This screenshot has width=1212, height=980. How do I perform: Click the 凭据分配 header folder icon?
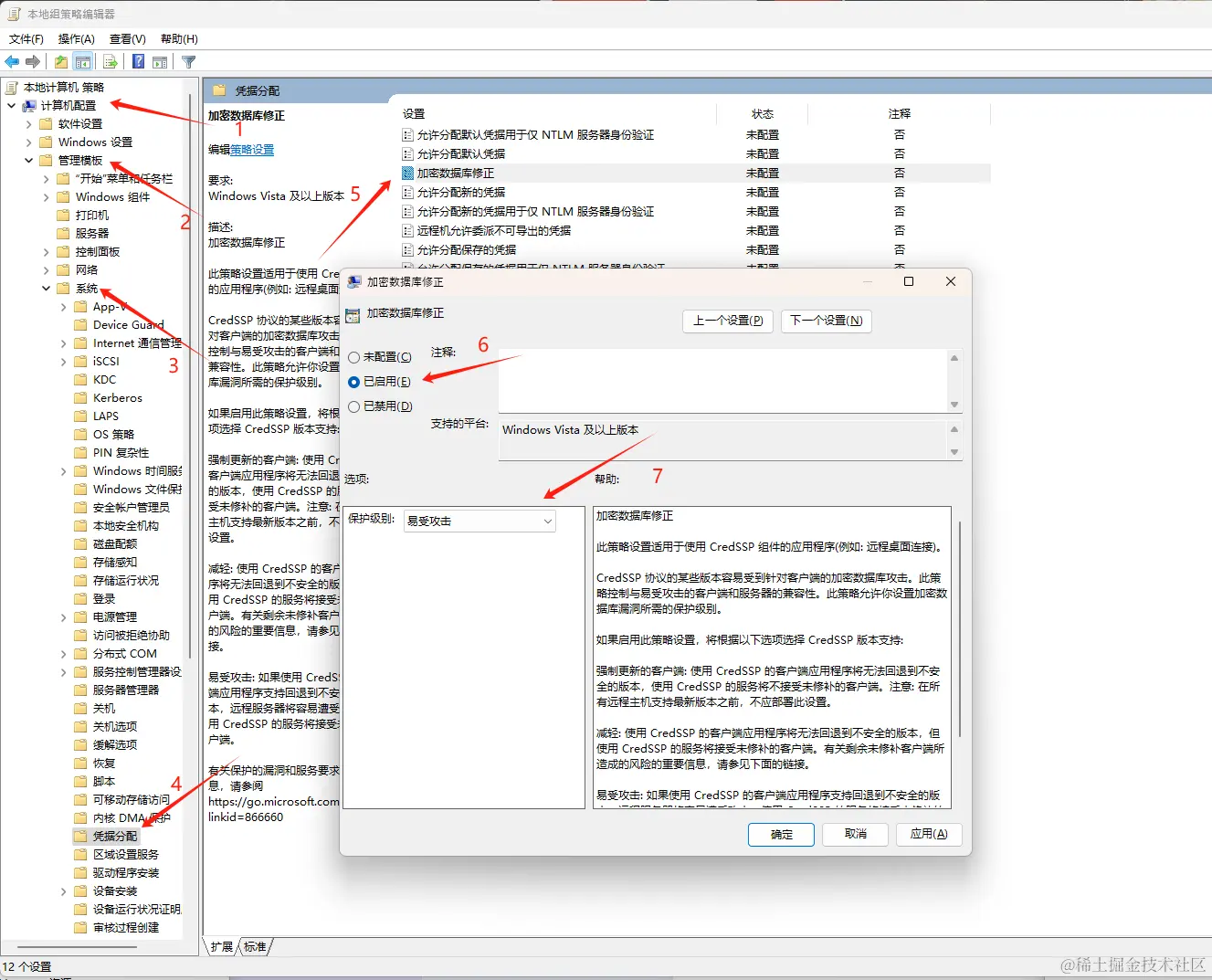coord(219,90)
